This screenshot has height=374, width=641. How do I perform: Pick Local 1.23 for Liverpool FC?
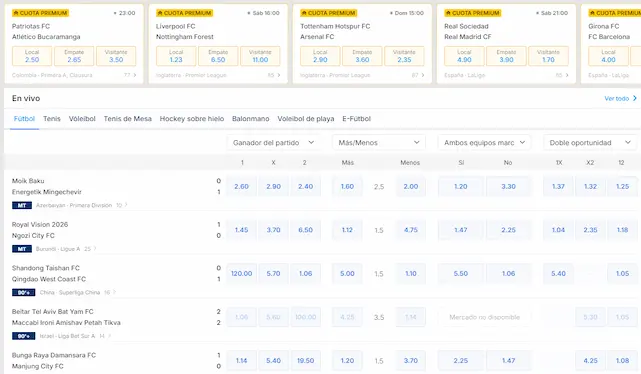click(x=176, y=56)
